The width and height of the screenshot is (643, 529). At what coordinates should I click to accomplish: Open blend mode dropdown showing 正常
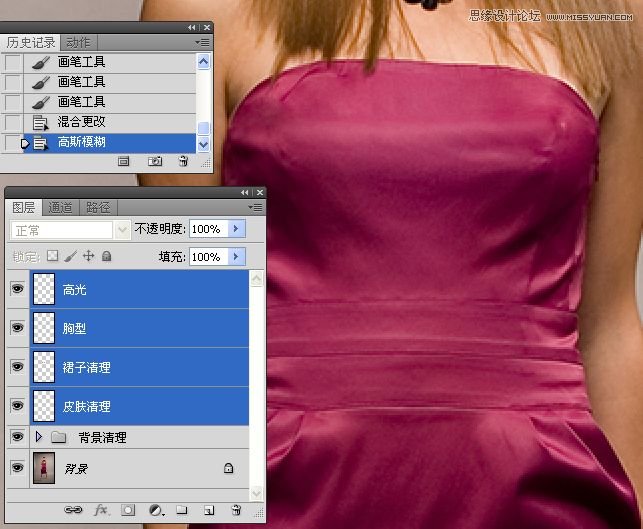click(69, 230)
